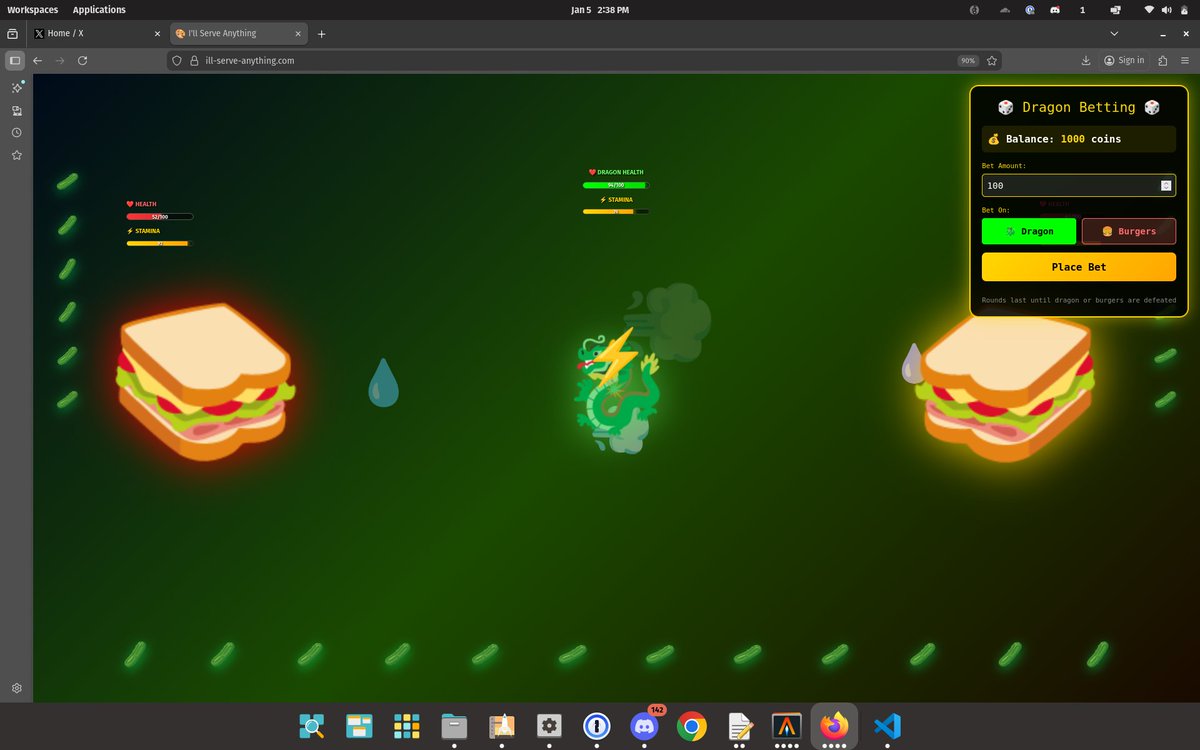Open the Alacritty terminal in dock

(x=787, y=725)
